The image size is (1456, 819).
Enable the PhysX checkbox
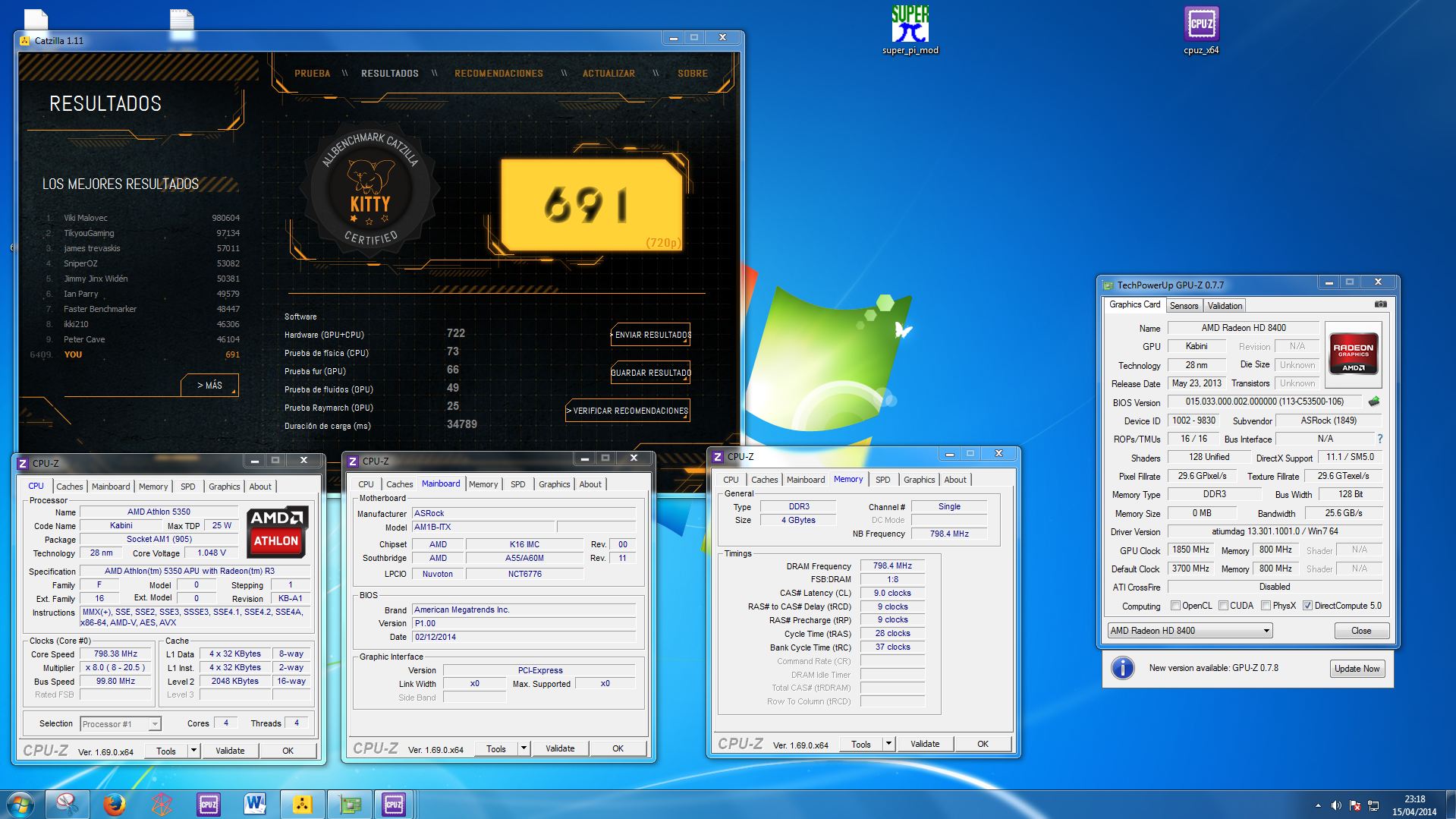click(x=1266, y=606)
